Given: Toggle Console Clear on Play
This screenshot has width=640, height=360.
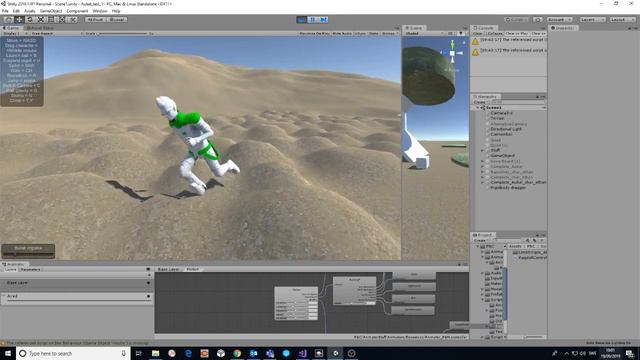Looking at the screenshot, I should point(517,33).
